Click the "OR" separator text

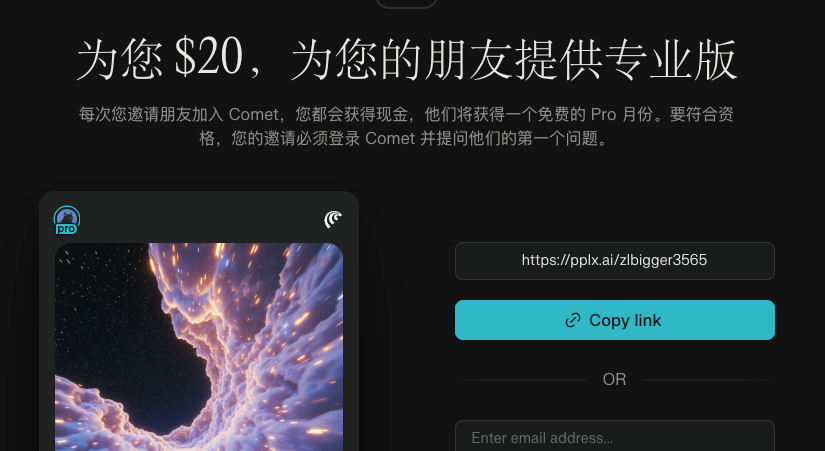pyautogui.click(x=615, y=379)
